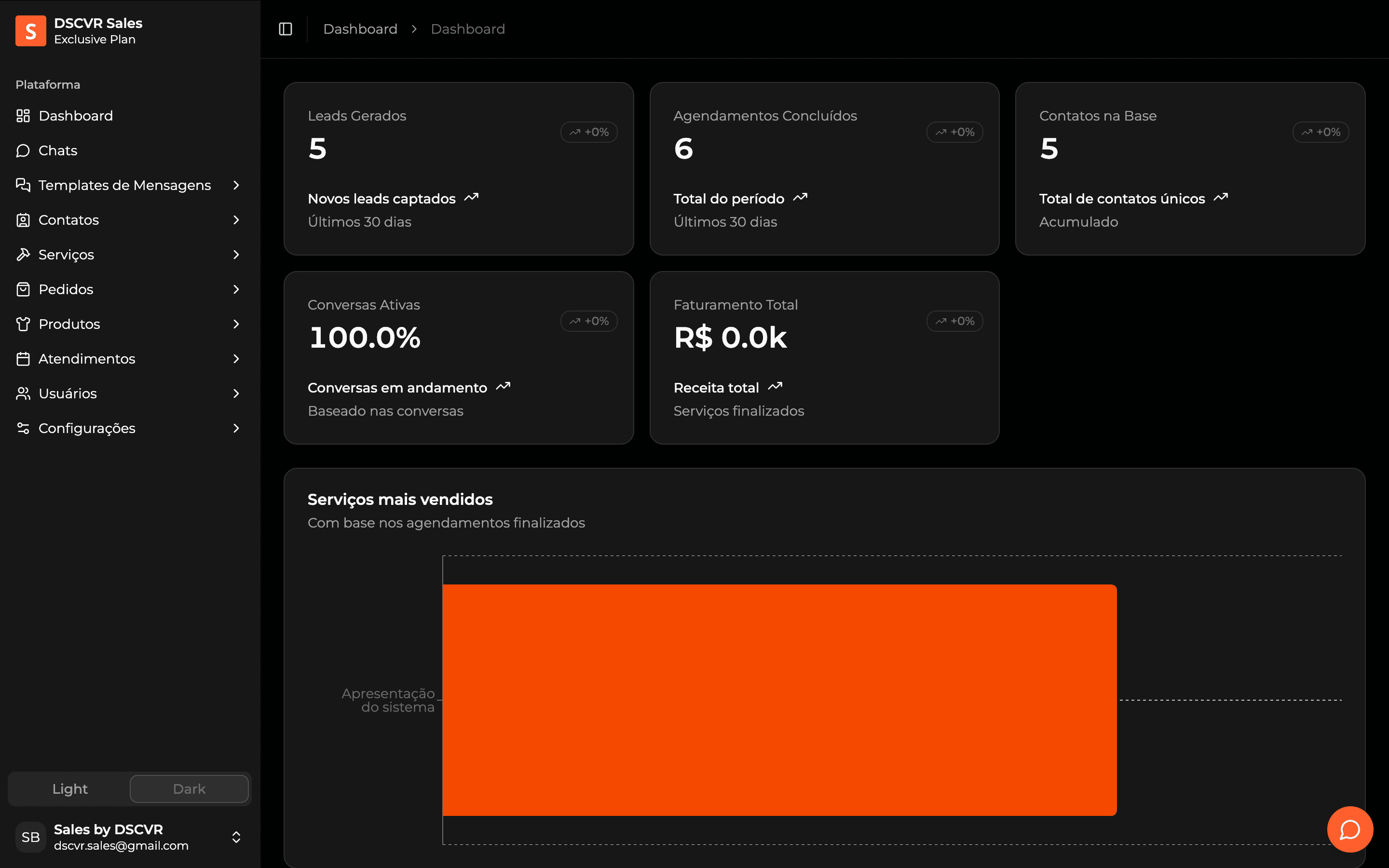1389x868 pixels.
Task: Open Chats from the sidebar
Action: click(x=57, y=150)
